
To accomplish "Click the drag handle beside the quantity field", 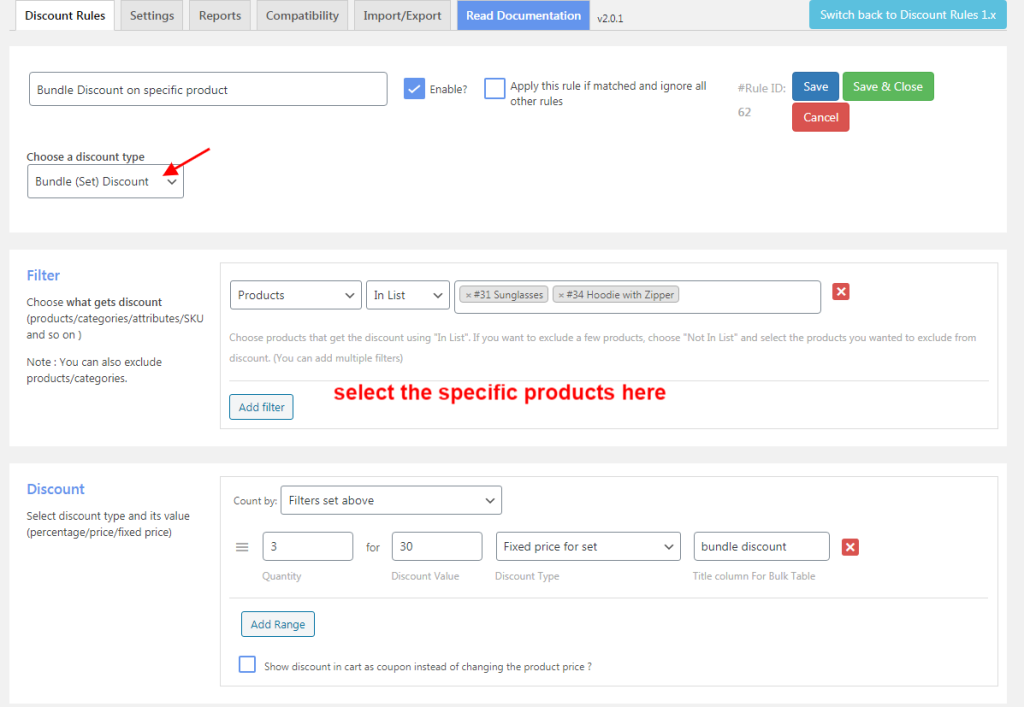I will (241, 546).
